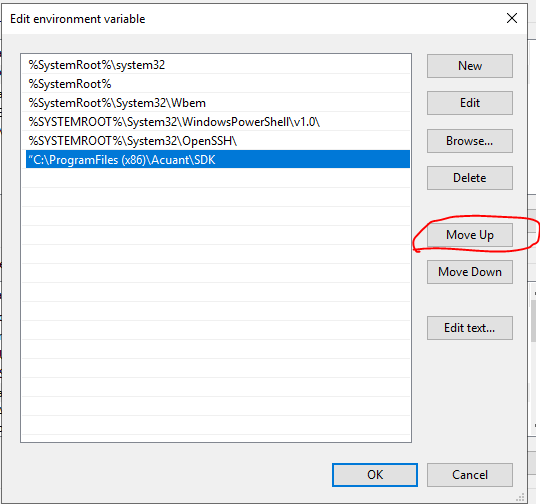Open the Browse... folder dialog

(470, 141)
